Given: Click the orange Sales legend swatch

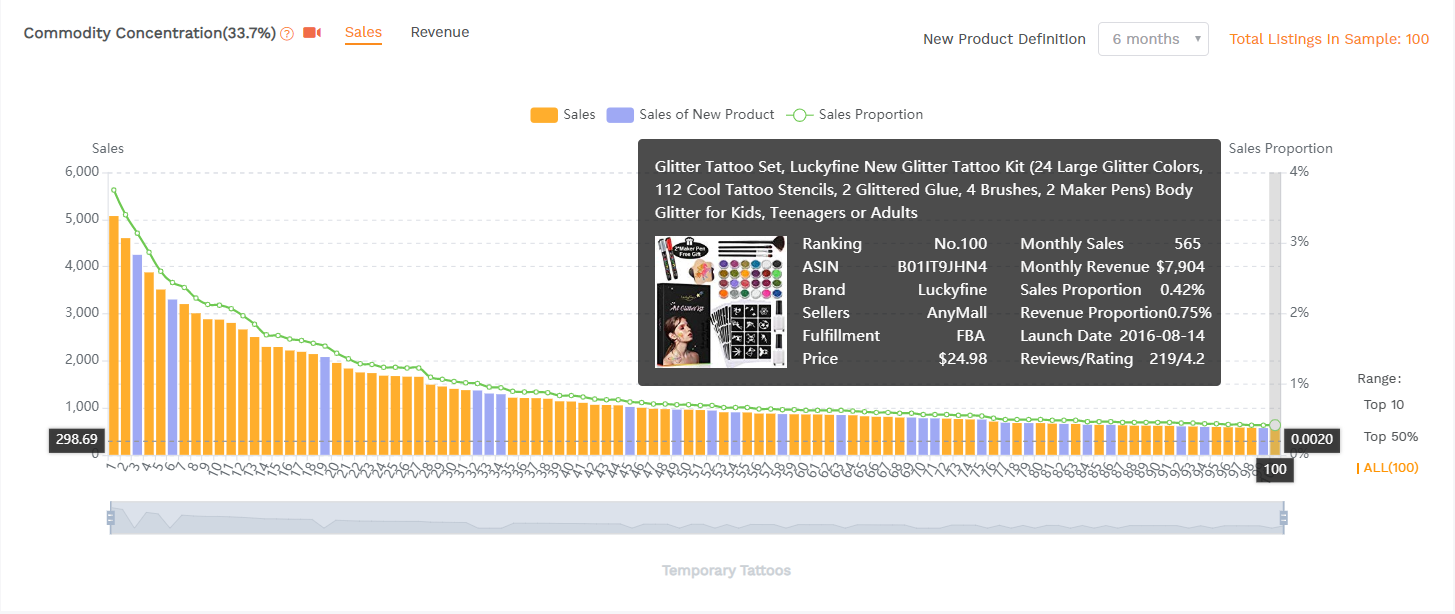Looking at the screenshot, I should 544,114.
